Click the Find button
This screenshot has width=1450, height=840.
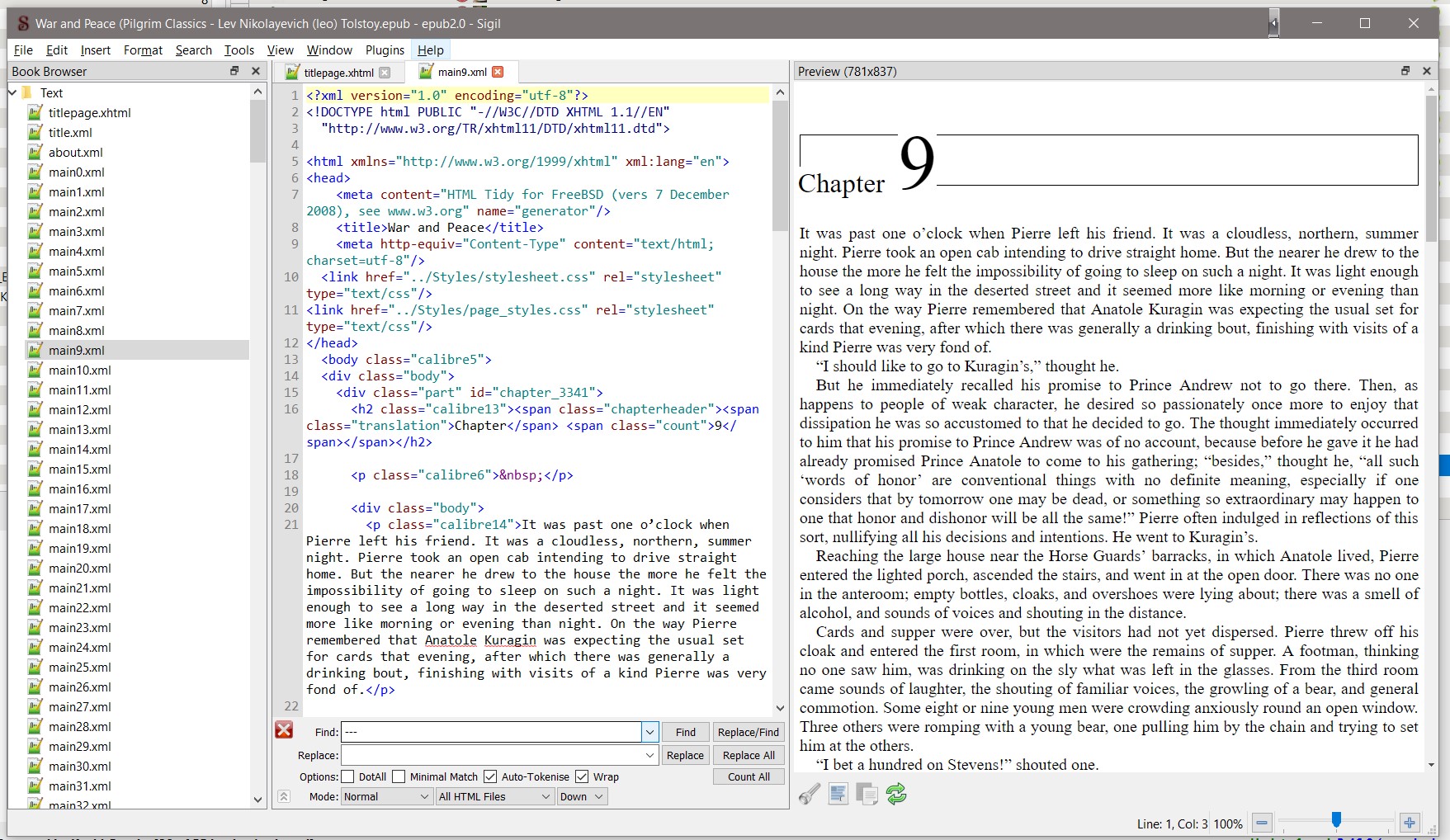[x=686, y=732]
